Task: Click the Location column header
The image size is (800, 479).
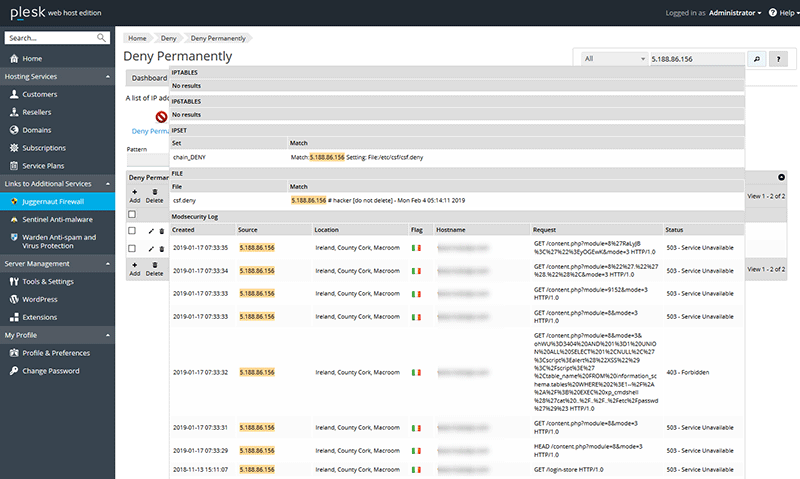Action: 327,230
